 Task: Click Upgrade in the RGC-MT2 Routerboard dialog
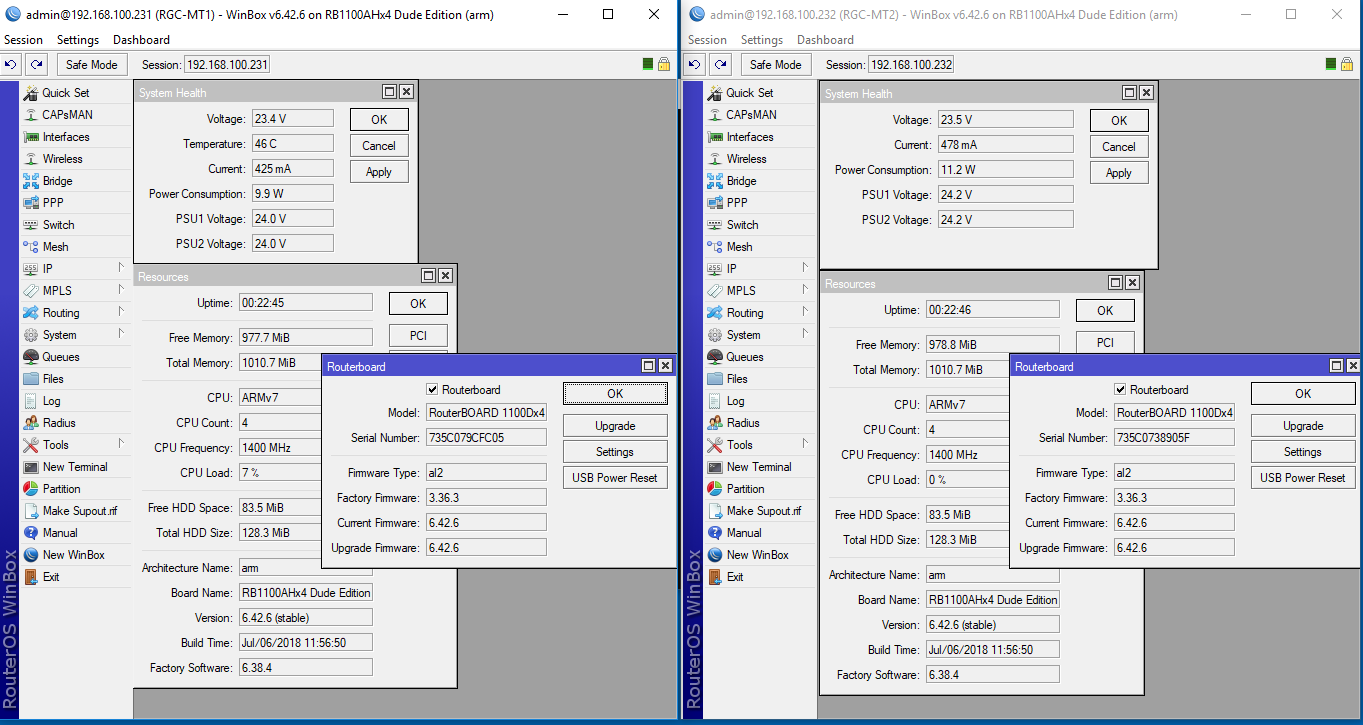point(1302,426)
